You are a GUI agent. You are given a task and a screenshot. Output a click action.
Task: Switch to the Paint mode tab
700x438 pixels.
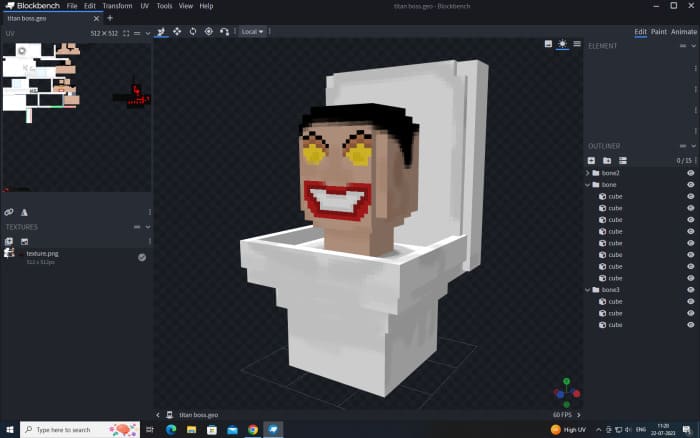coord(659,32)
